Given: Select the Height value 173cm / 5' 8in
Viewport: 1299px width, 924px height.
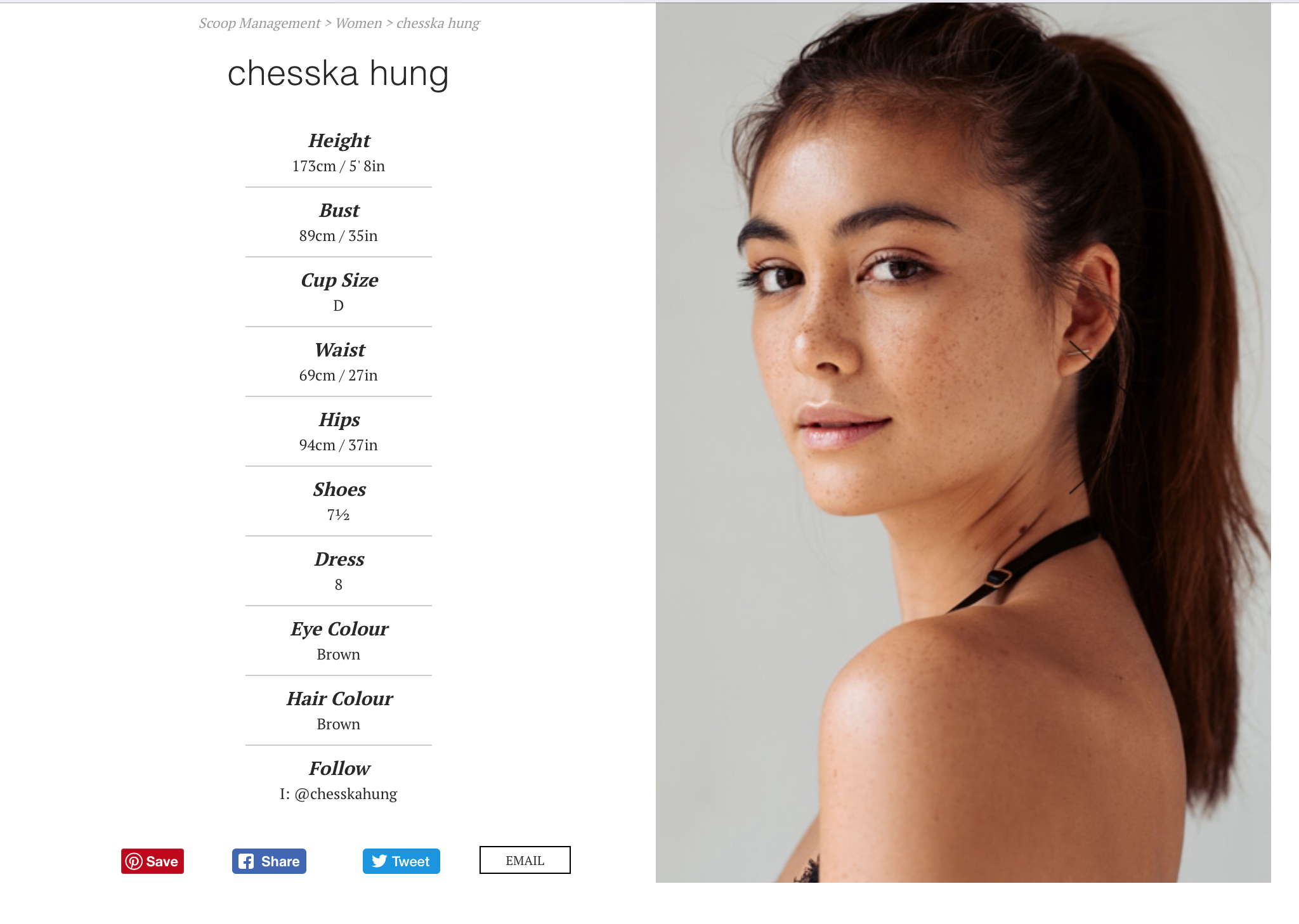Looking at the screenshot, I should tap(339, 166).
